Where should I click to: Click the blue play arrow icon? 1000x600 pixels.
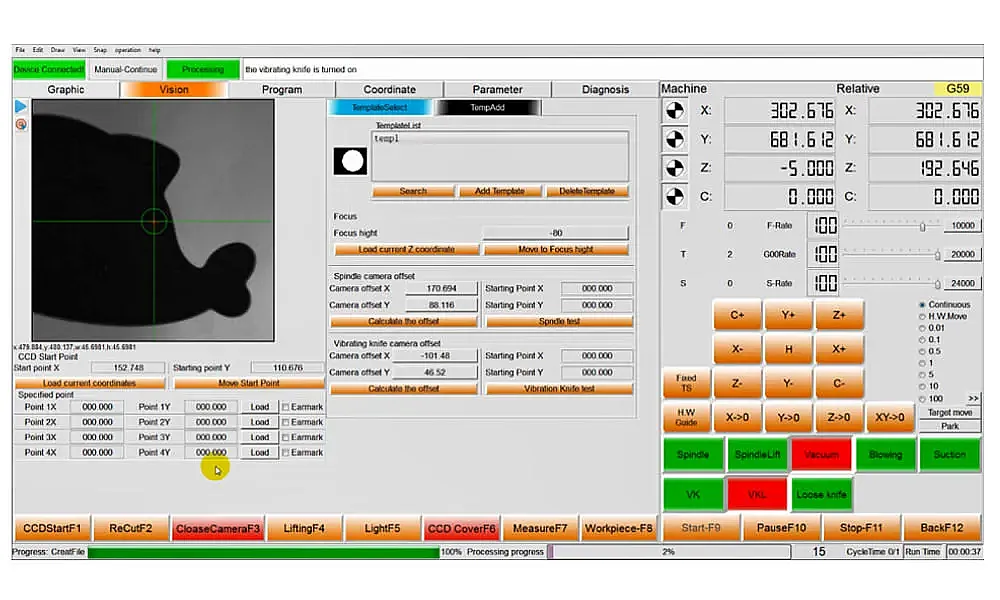coord(21,106)
